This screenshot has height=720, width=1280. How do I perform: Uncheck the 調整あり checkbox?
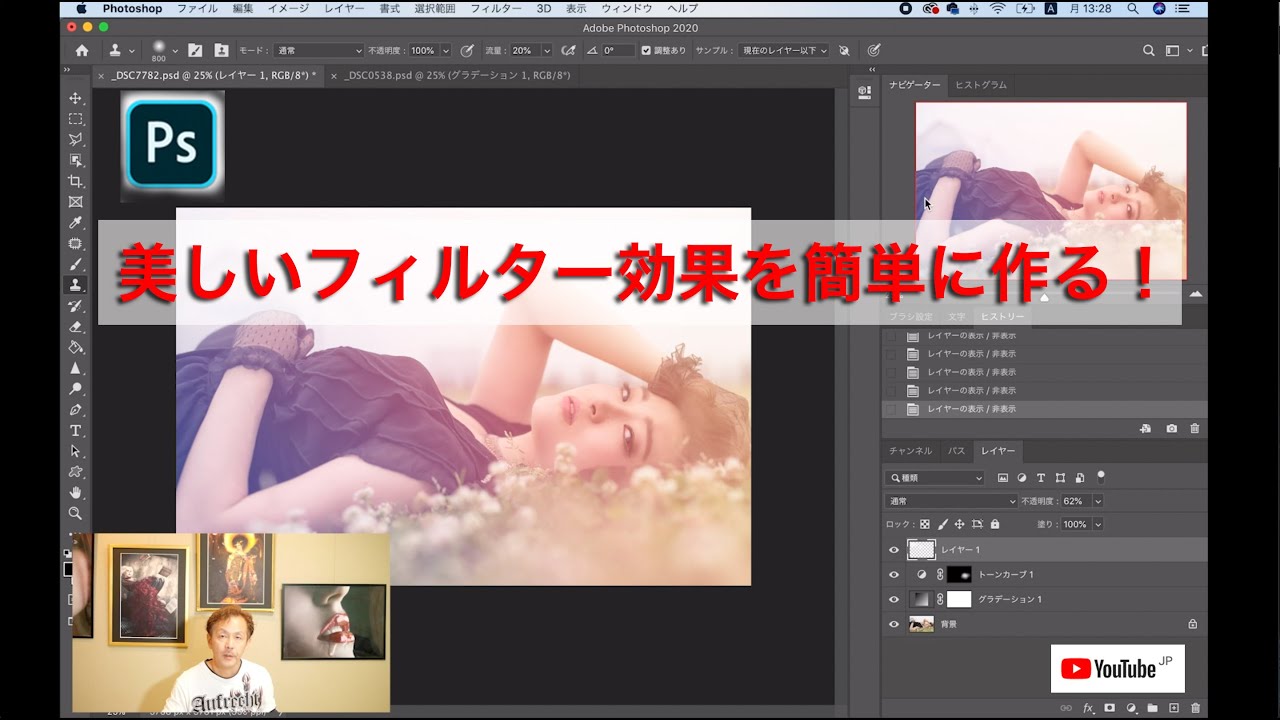(646, 50)
